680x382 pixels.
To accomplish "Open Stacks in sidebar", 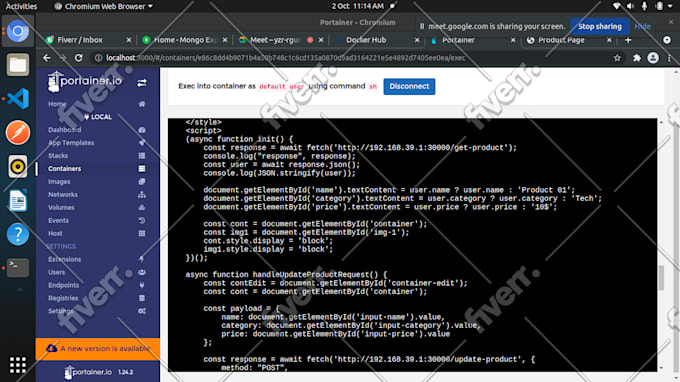I will tap(58, 156).
